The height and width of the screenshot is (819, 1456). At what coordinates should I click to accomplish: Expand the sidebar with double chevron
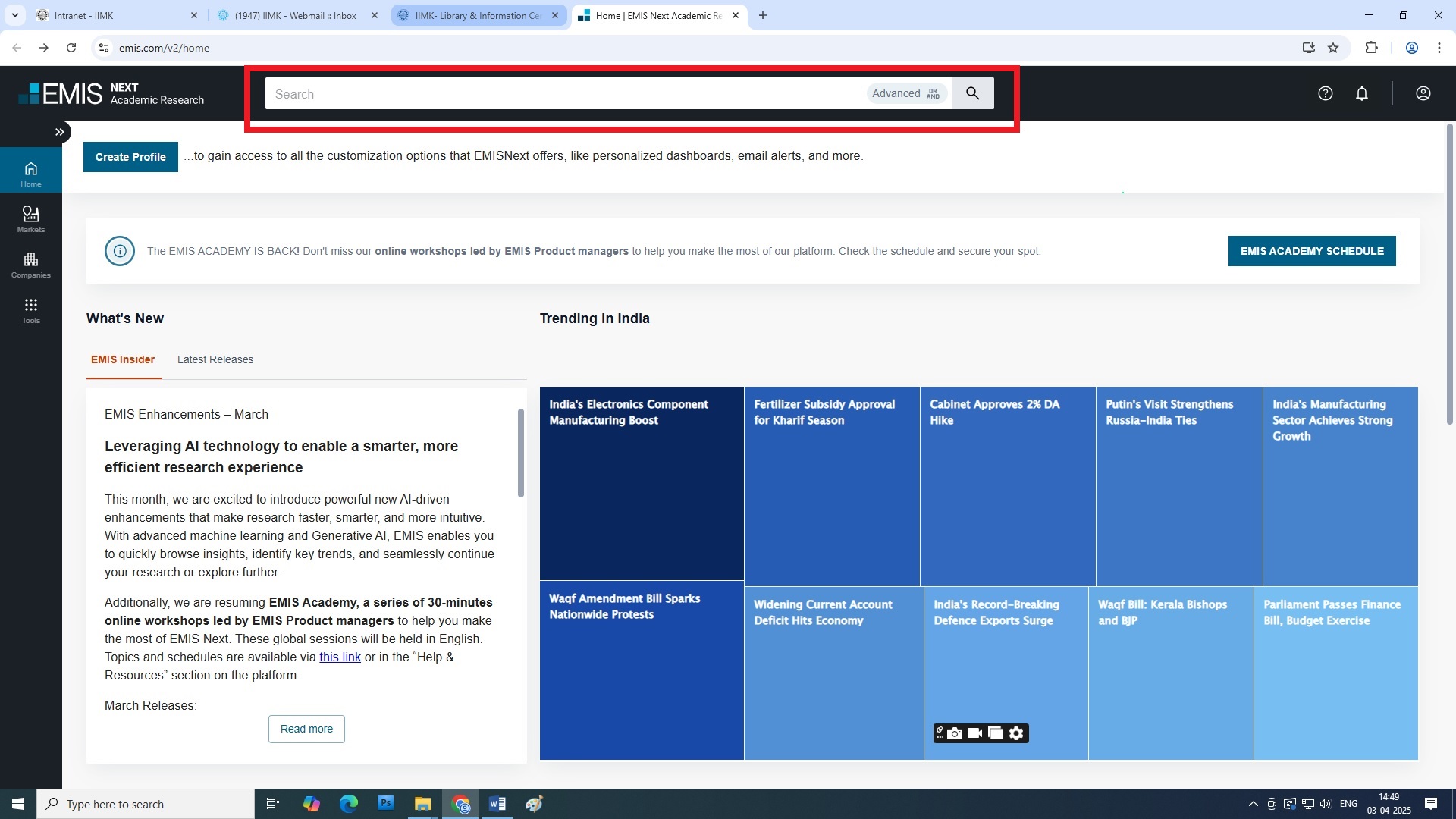pos(59,132)
